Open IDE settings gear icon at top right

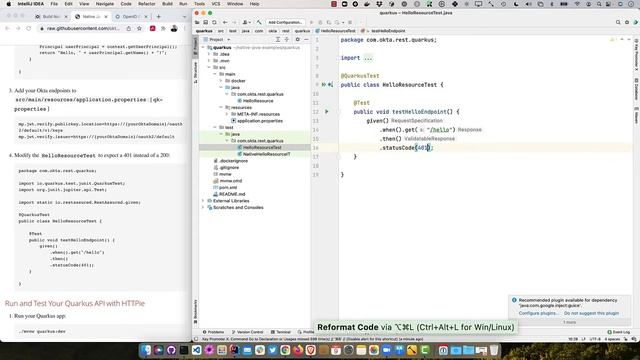point(627,22)
